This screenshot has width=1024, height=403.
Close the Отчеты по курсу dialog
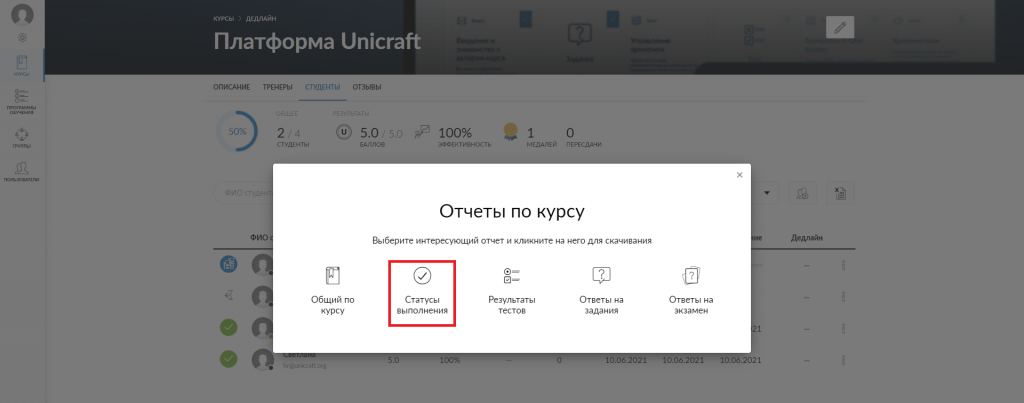click(x=739, y=175)
